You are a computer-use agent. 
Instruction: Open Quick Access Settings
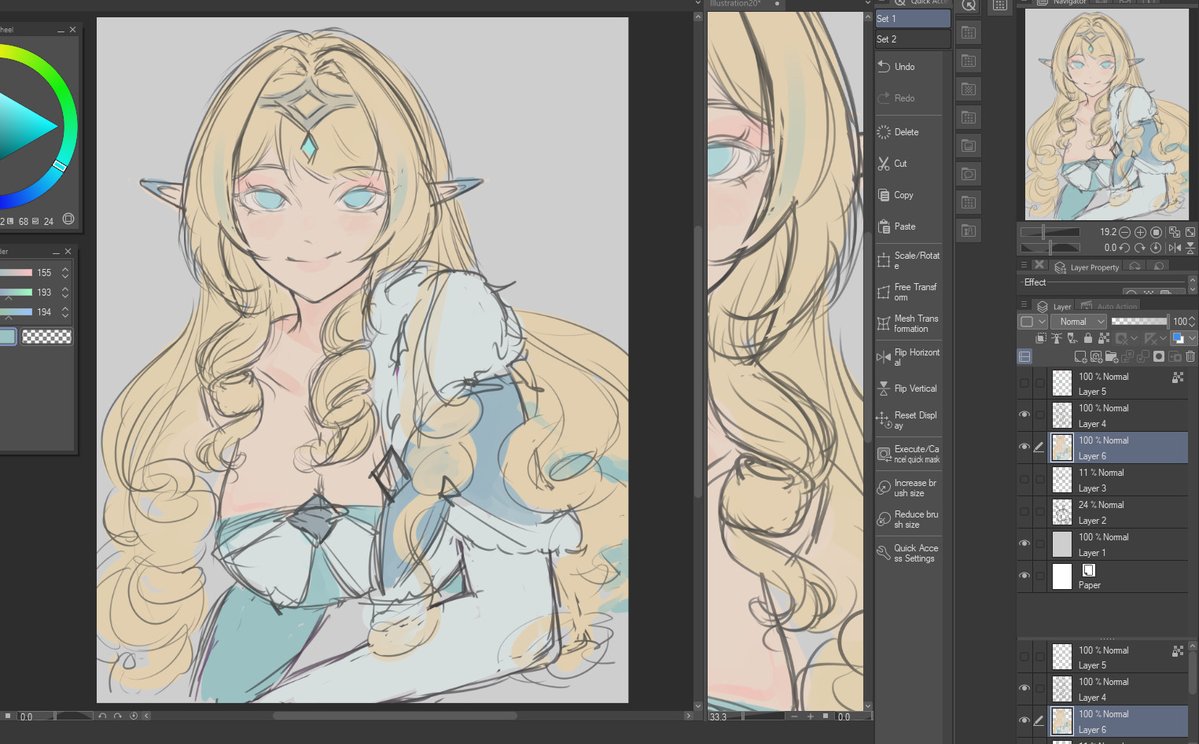908,553
